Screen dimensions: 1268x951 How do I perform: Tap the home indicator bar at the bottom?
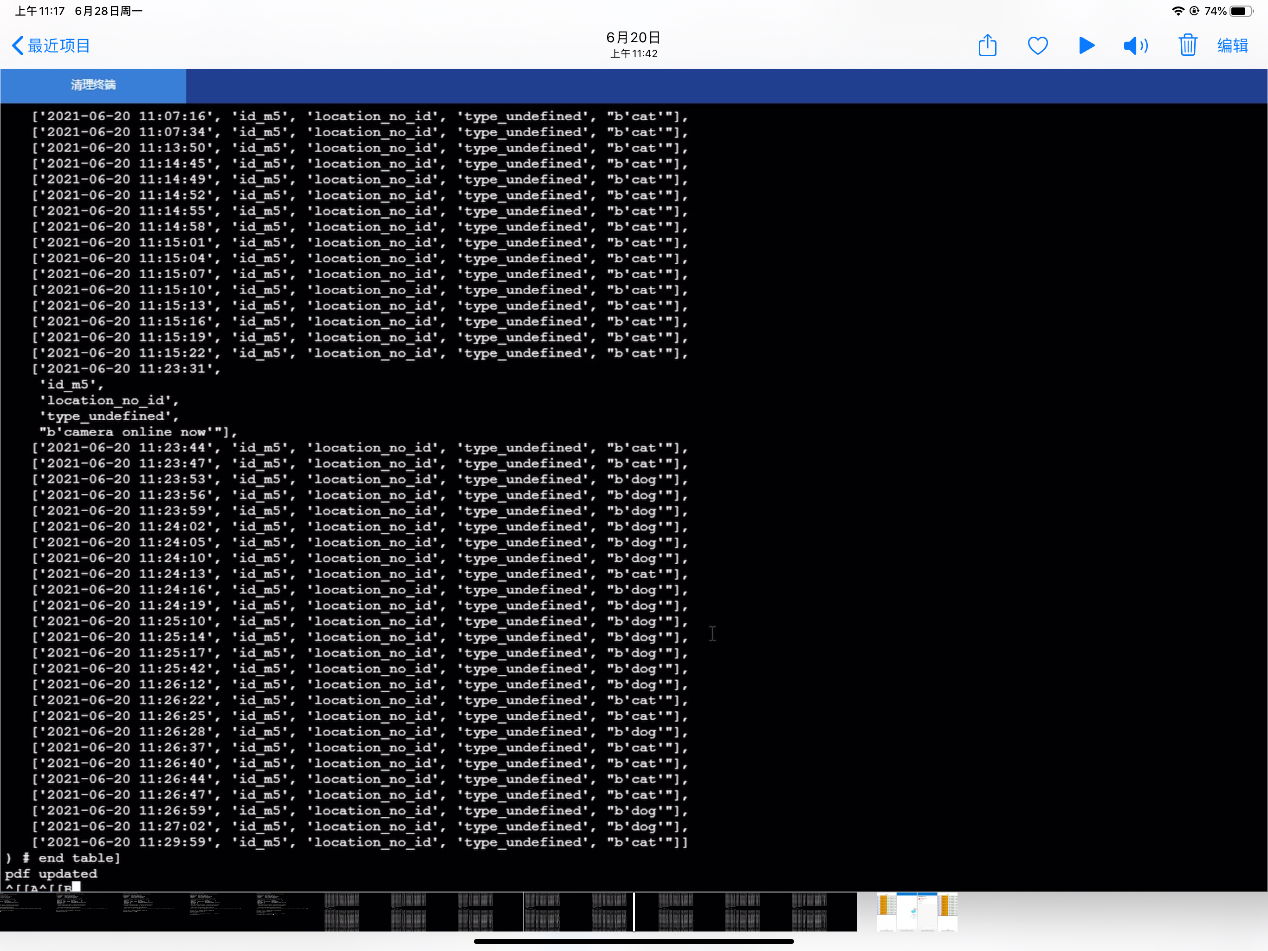pyautogui.click(x=634, y=941)
